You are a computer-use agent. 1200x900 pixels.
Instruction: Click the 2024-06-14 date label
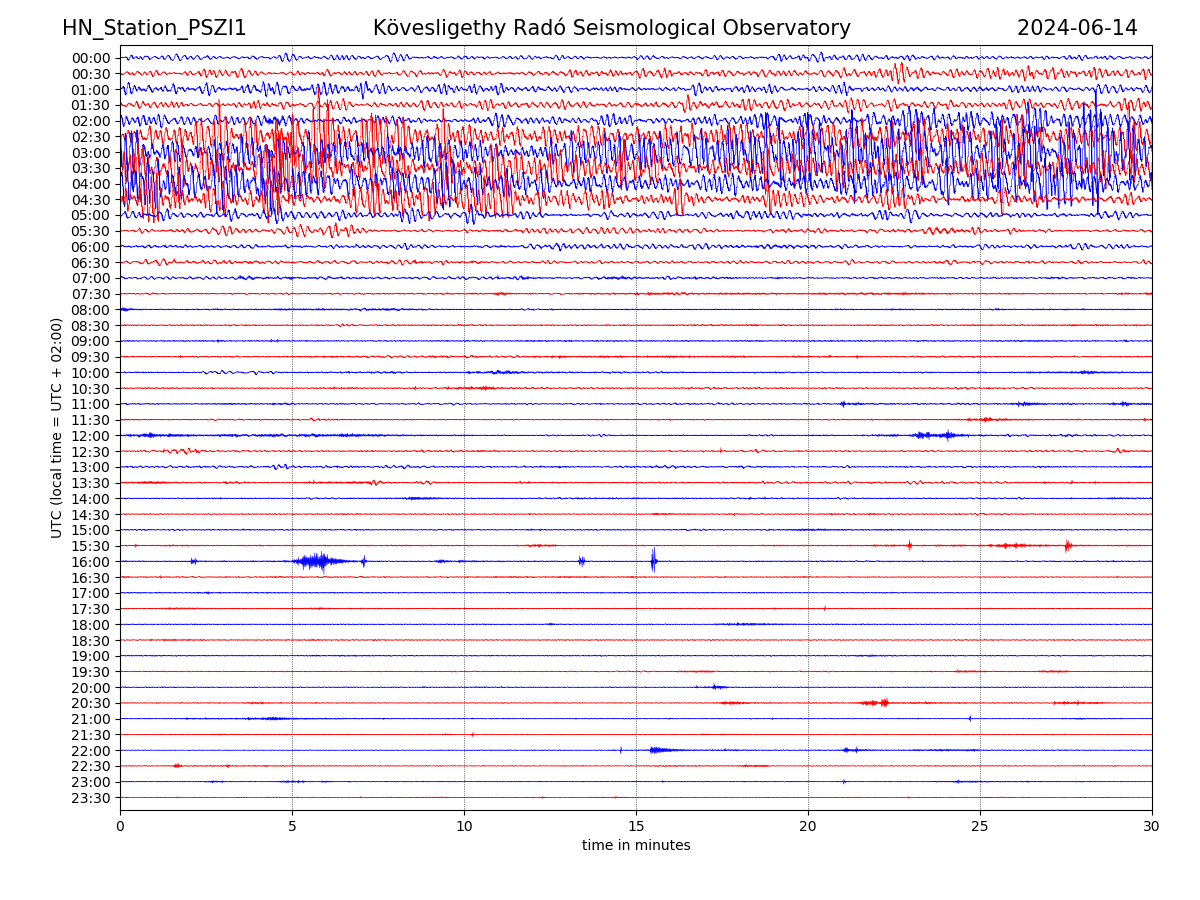(x=1076, y=28)
